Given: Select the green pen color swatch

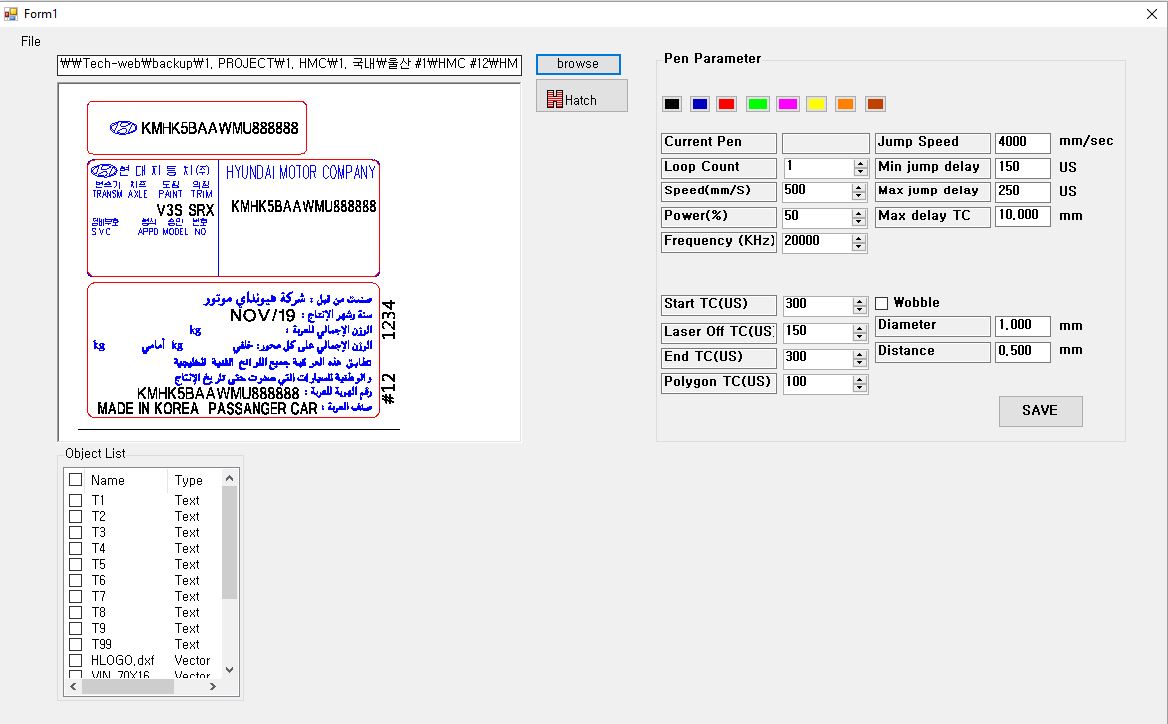Looking at the screenshot, I should (x=757, y=104).
